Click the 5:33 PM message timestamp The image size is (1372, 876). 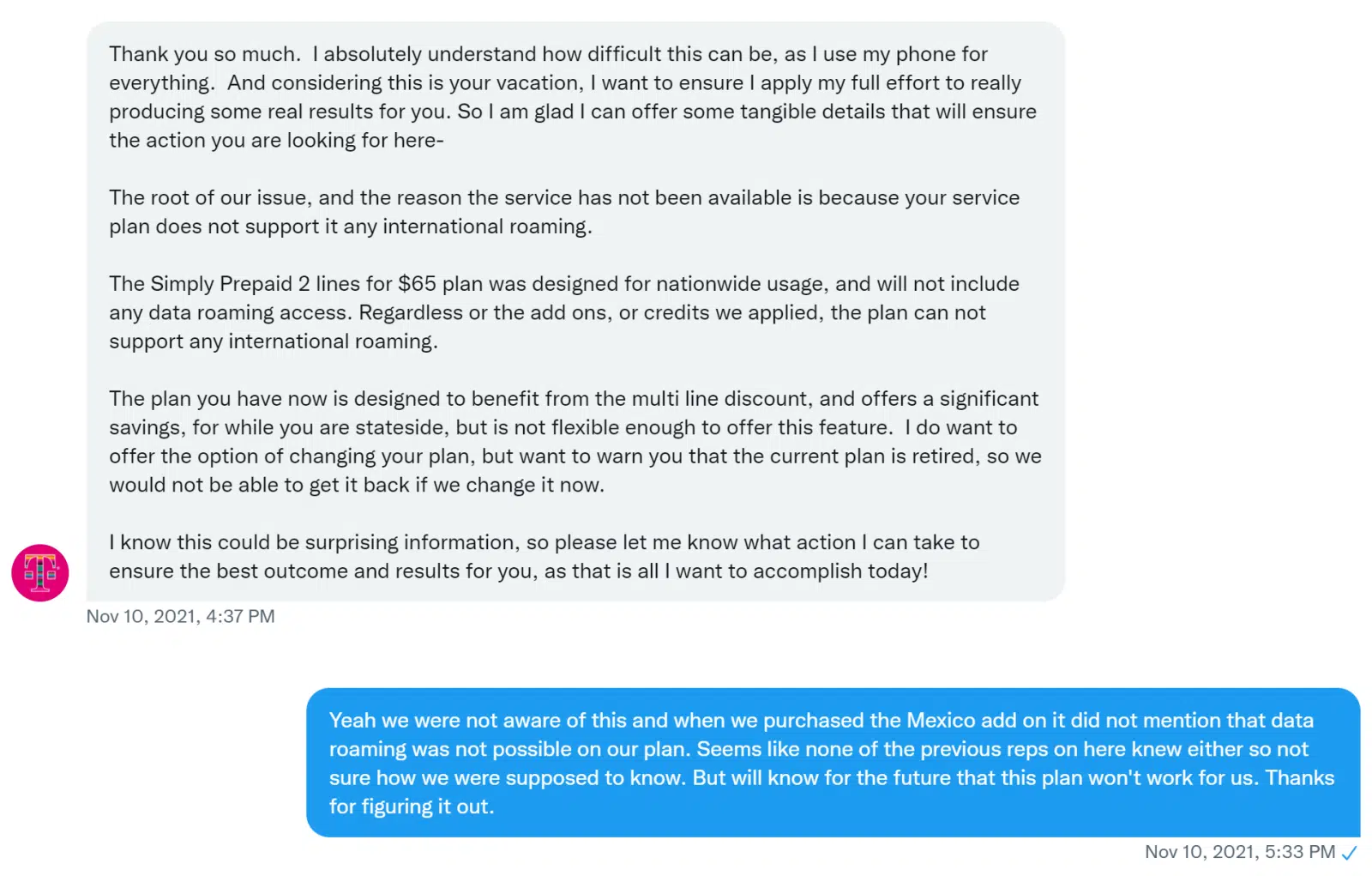pos(1240,852)
